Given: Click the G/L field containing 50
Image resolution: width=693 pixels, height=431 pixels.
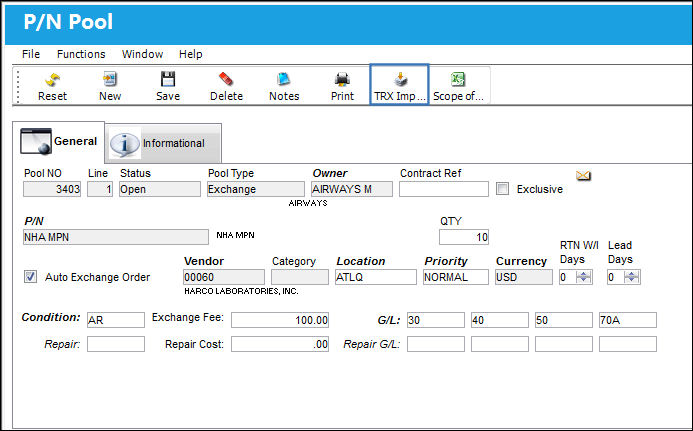Looking at the screenshot, I should tap(564, 320).
